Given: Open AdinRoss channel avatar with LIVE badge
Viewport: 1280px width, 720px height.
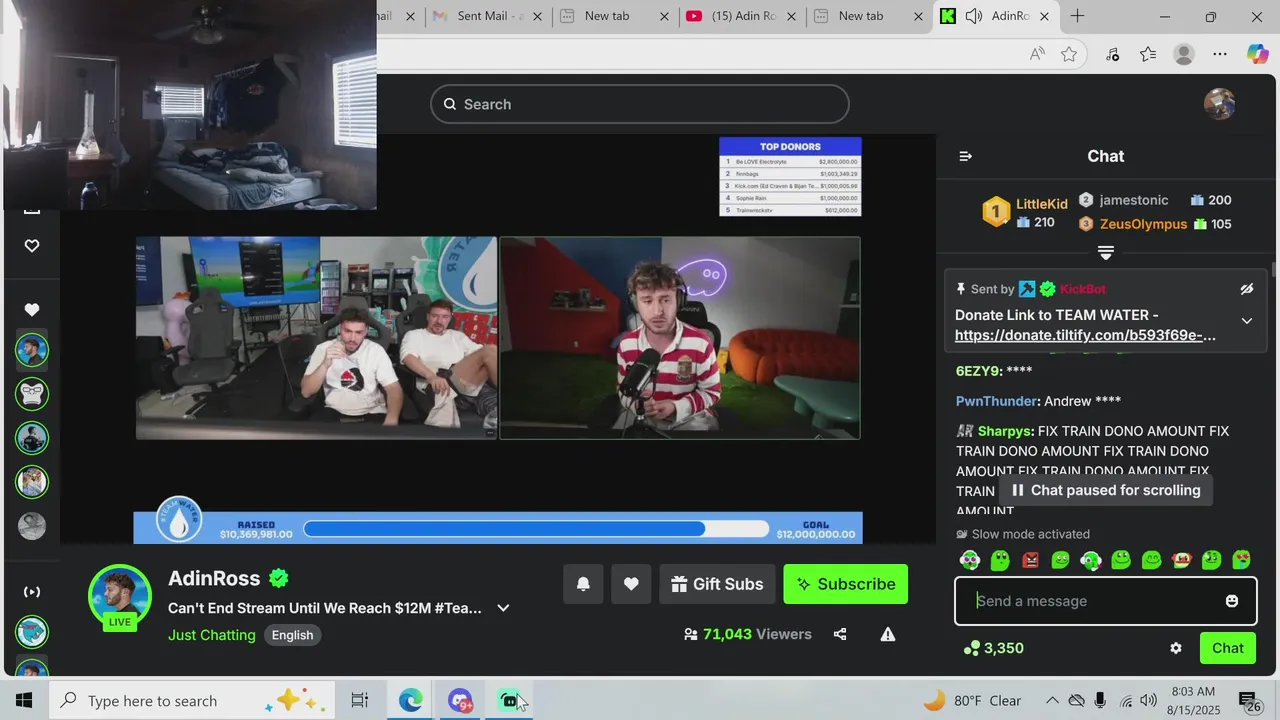Looking at the screenshot, I should click(120, 598).
